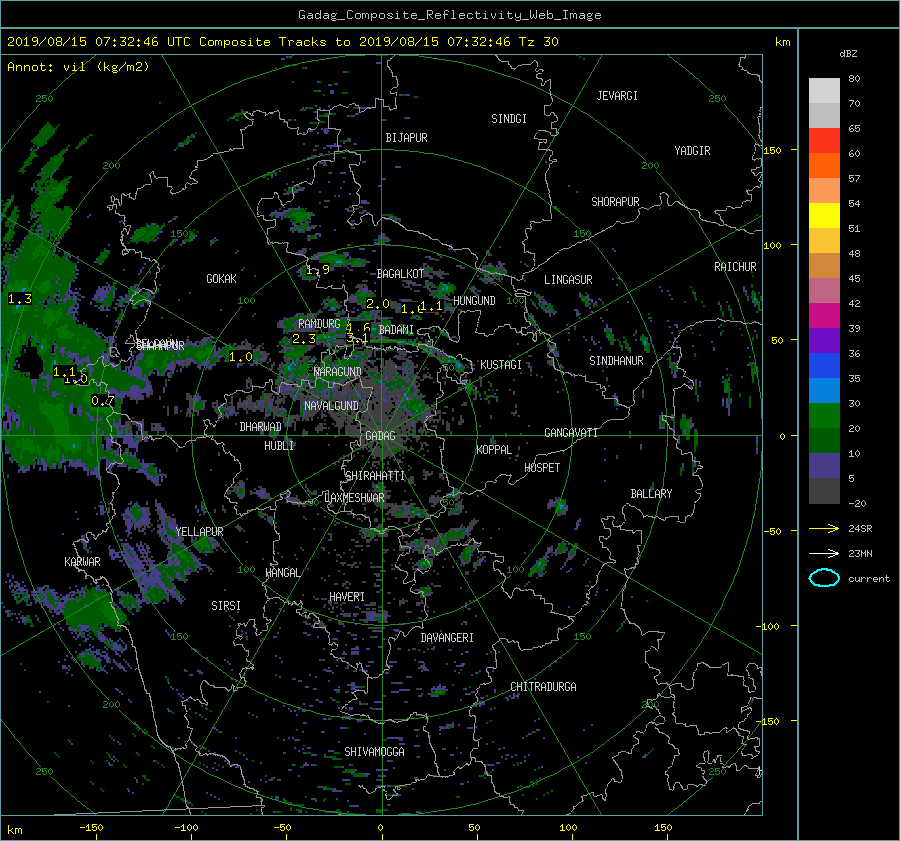Click the 3.1 VIL storm annotation
Image resolution: width=900 pixels, height=841 pixels.
coord(357,338)
